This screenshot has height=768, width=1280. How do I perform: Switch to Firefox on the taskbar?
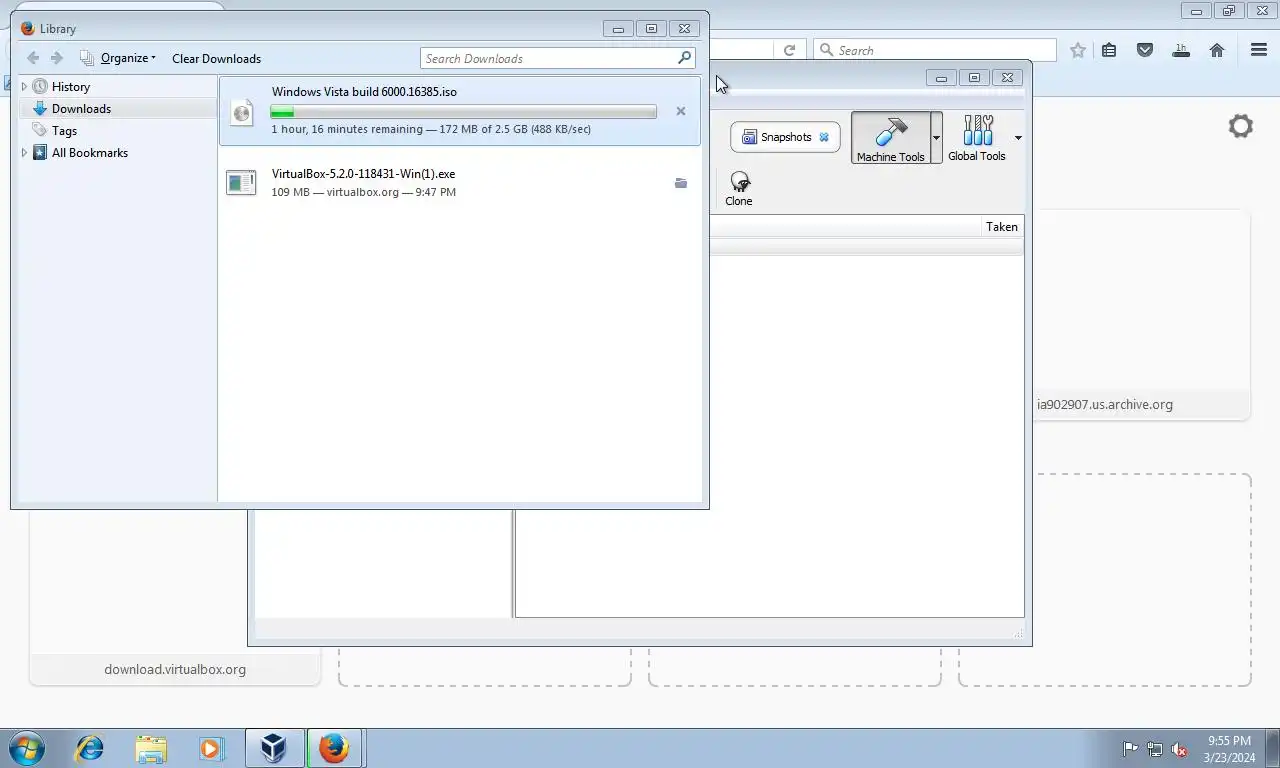[x=334, y=748]
